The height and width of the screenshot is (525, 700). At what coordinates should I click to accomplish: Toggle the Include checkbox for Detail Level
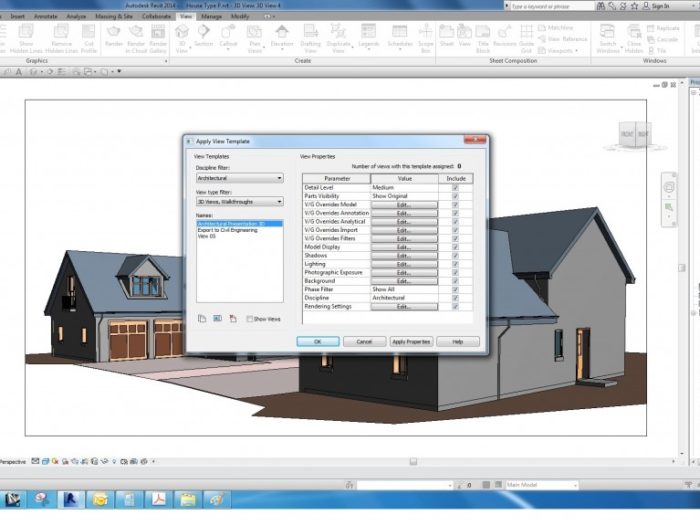coord(456,187)
